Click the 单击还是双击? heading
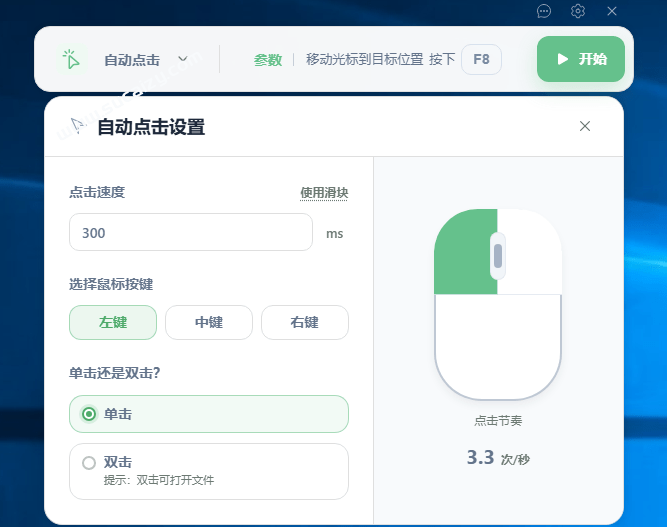This screenshot has height=527, width=667. tap(114, 373)
